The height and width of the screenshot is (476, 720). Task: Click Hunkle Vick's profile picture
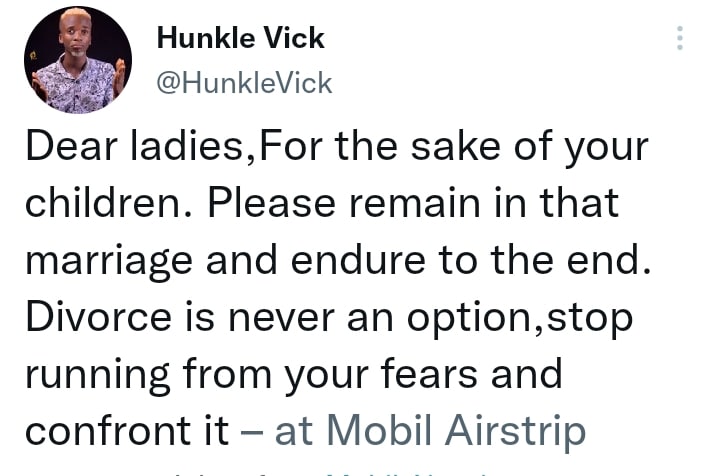click(x=78, y=60)
